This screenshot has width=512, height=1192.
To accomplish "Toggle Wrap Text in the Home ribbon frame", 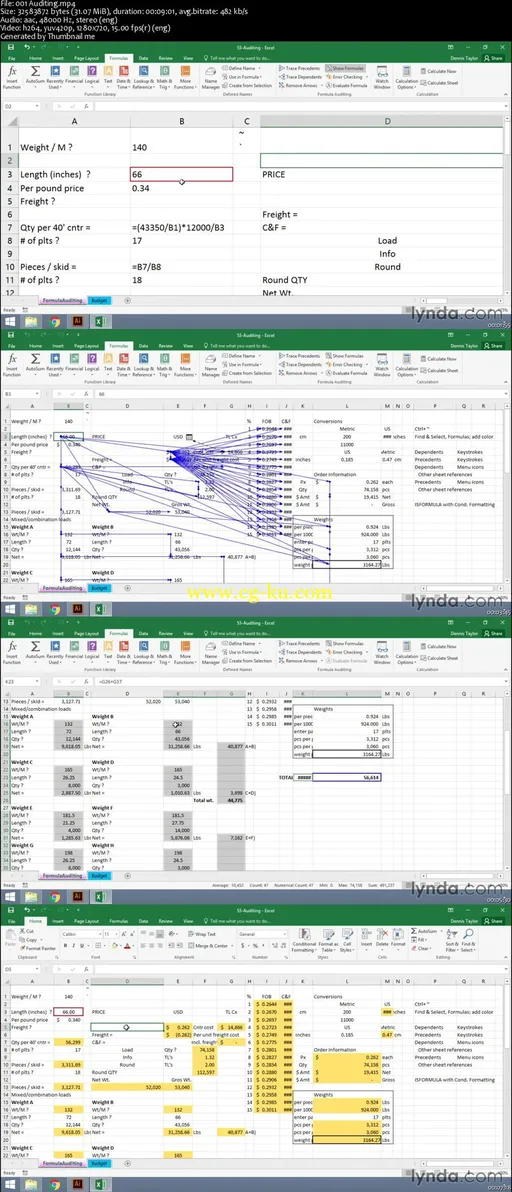I will tap(201, 934).
